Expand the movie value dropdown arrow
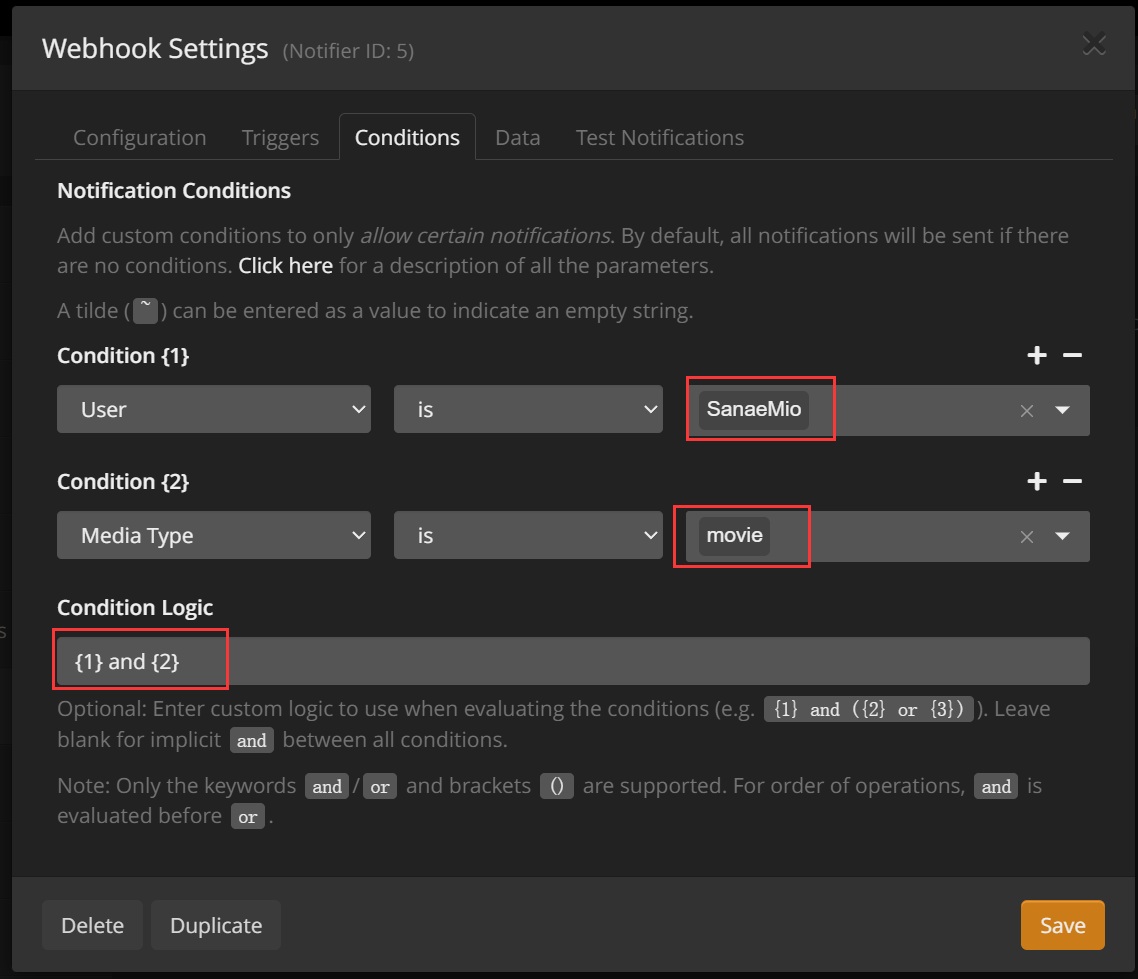The height and width of the screenshot is (979, 1138). (1062, 536)
